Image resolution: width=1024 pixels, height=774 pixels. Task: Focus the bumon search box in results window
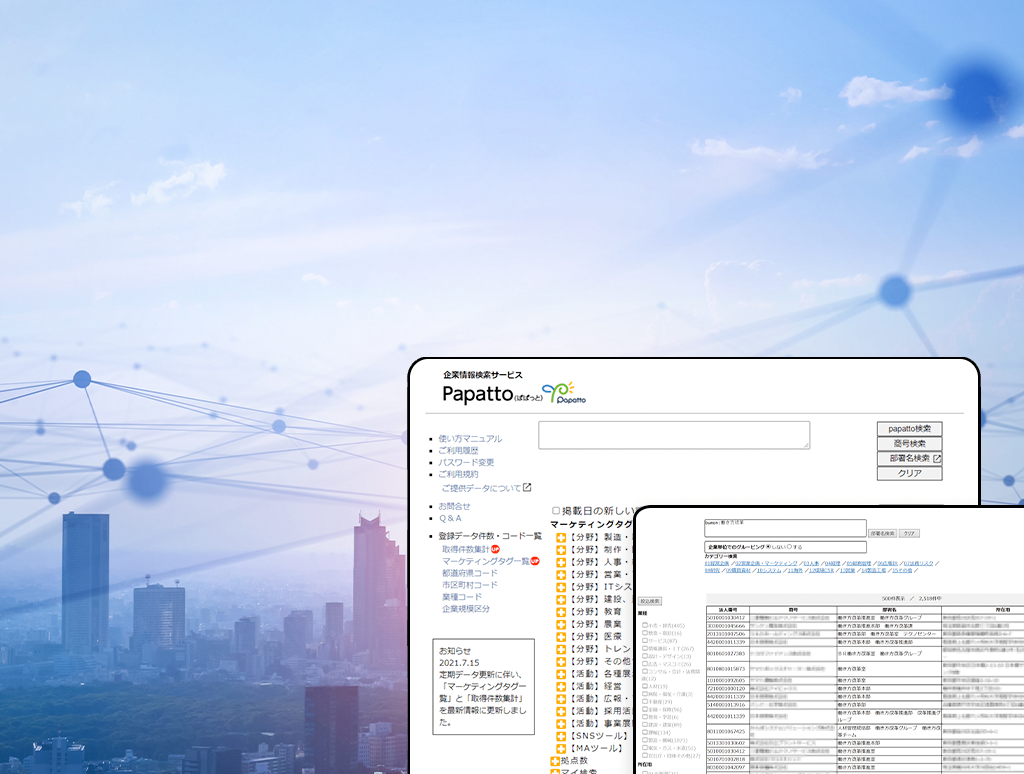coord(785,528)
